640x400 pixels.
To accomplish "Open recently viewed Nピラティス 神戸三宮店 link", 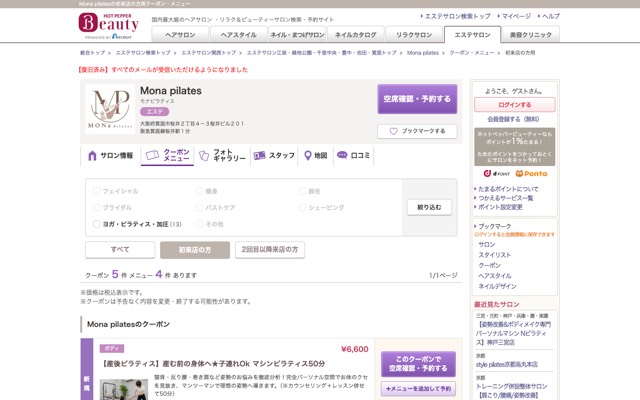I will point(513,333).
